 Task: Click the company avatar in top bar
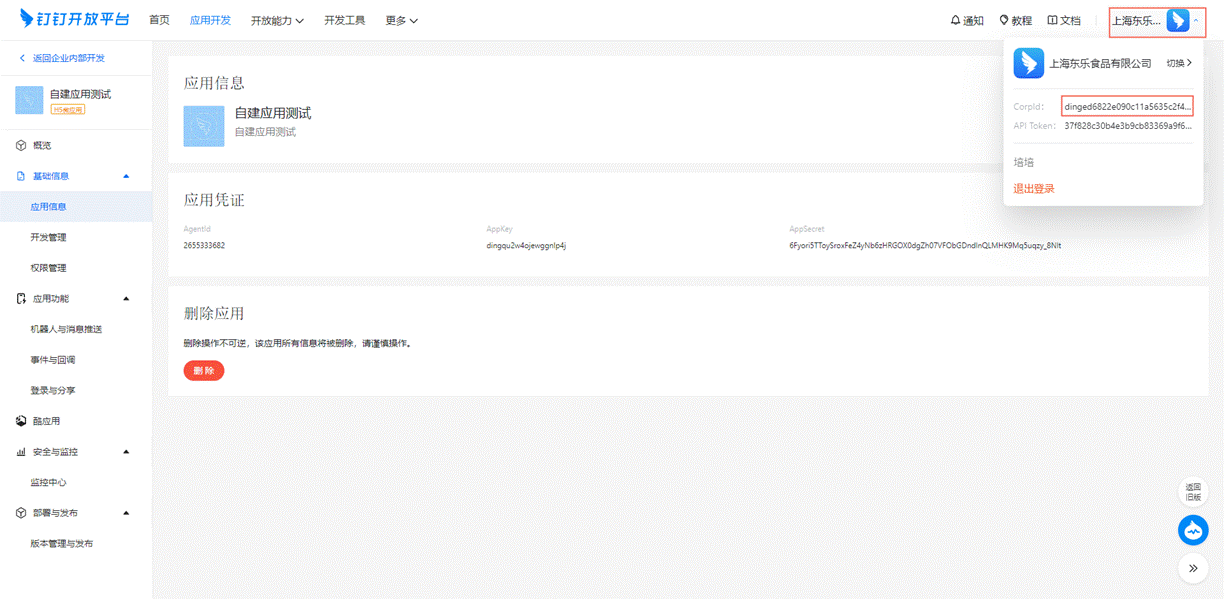tap(1177, 20)
